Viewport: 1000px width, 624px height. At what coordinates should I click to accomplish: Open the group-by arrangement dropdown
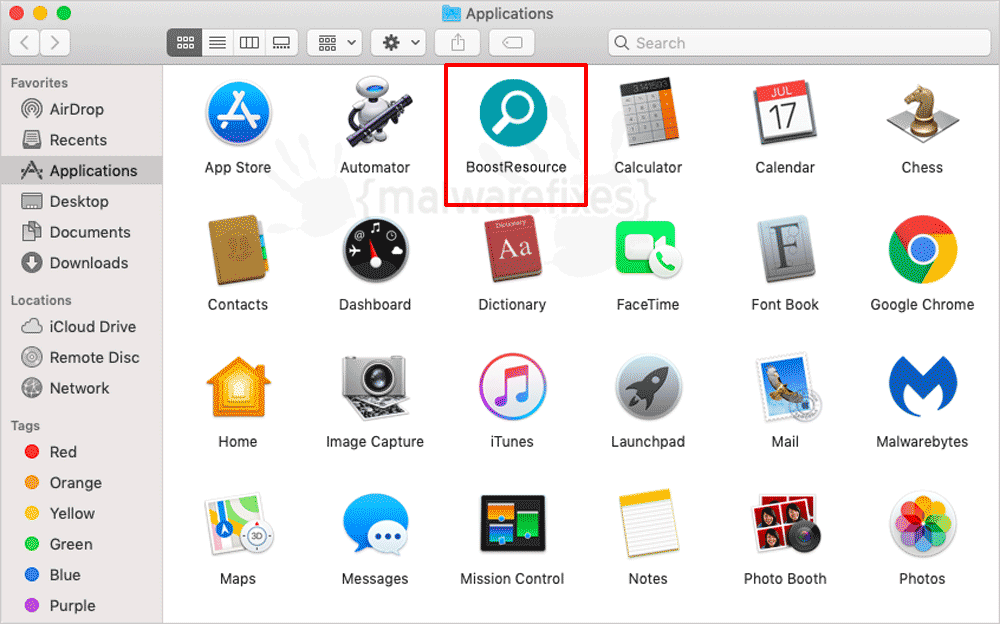335,43
